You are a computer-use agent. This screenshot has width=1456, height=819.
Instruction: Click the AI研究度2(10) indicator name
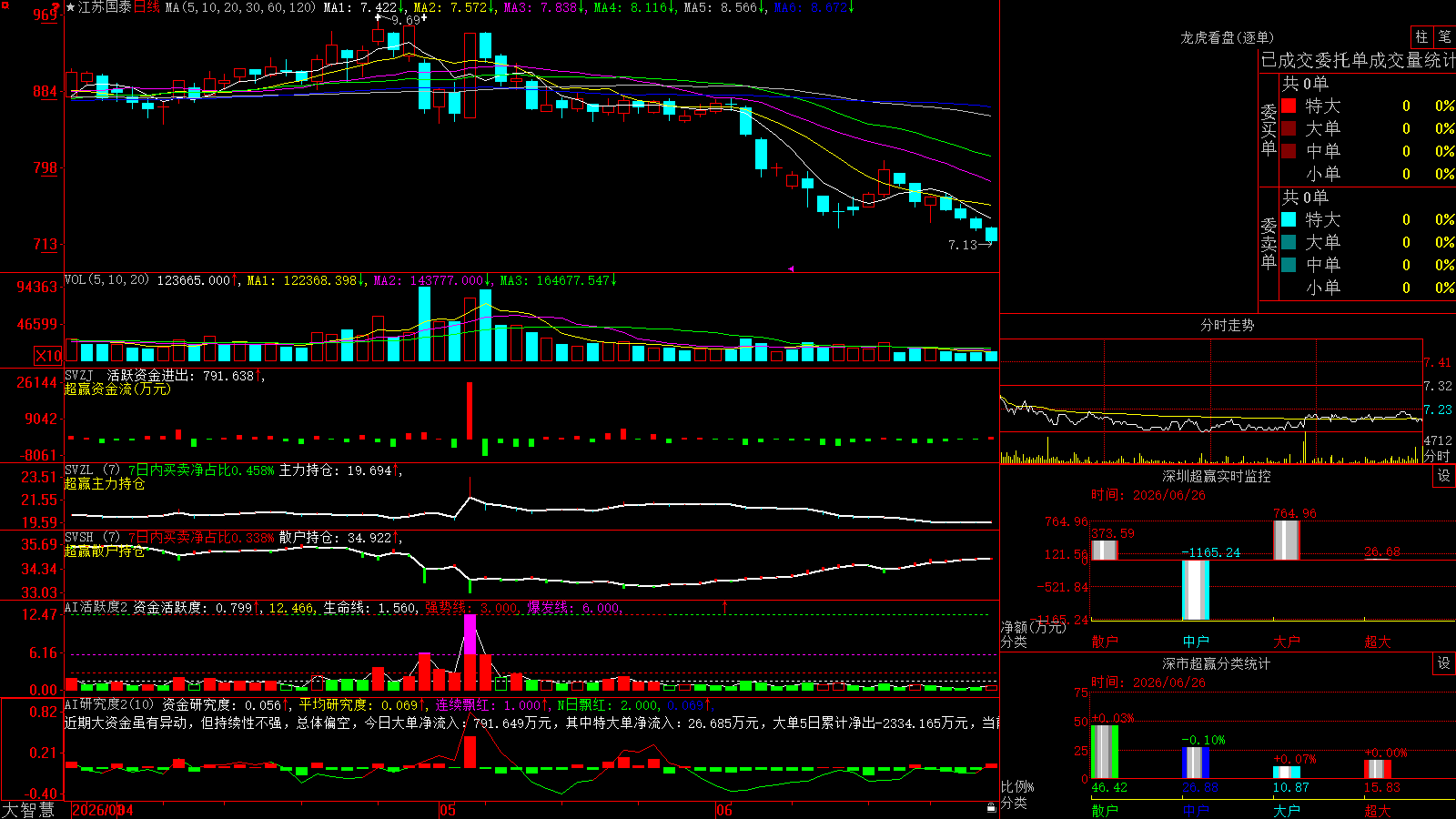pos(109,704)
